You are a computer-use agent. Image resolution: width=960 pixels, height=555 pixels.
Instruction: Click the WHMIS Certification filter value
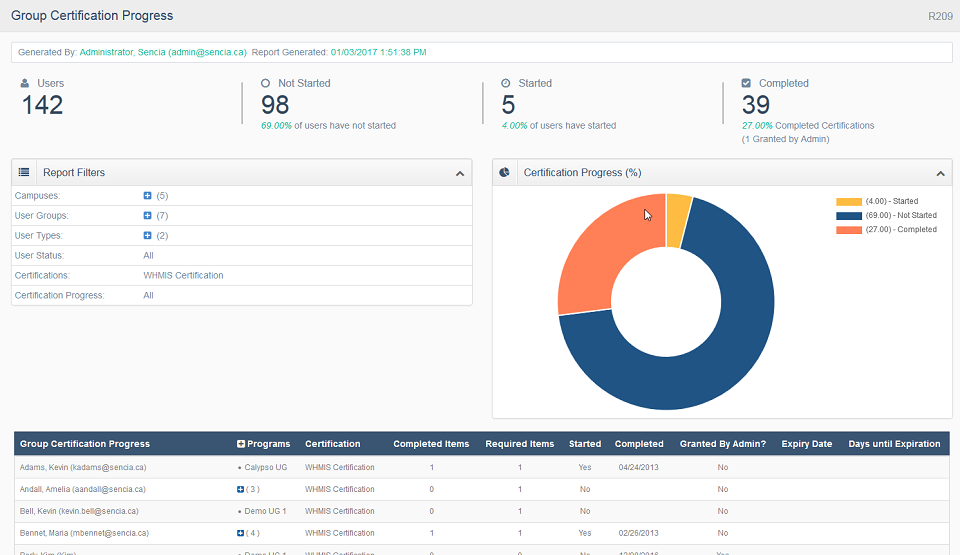tap(183, 276)
